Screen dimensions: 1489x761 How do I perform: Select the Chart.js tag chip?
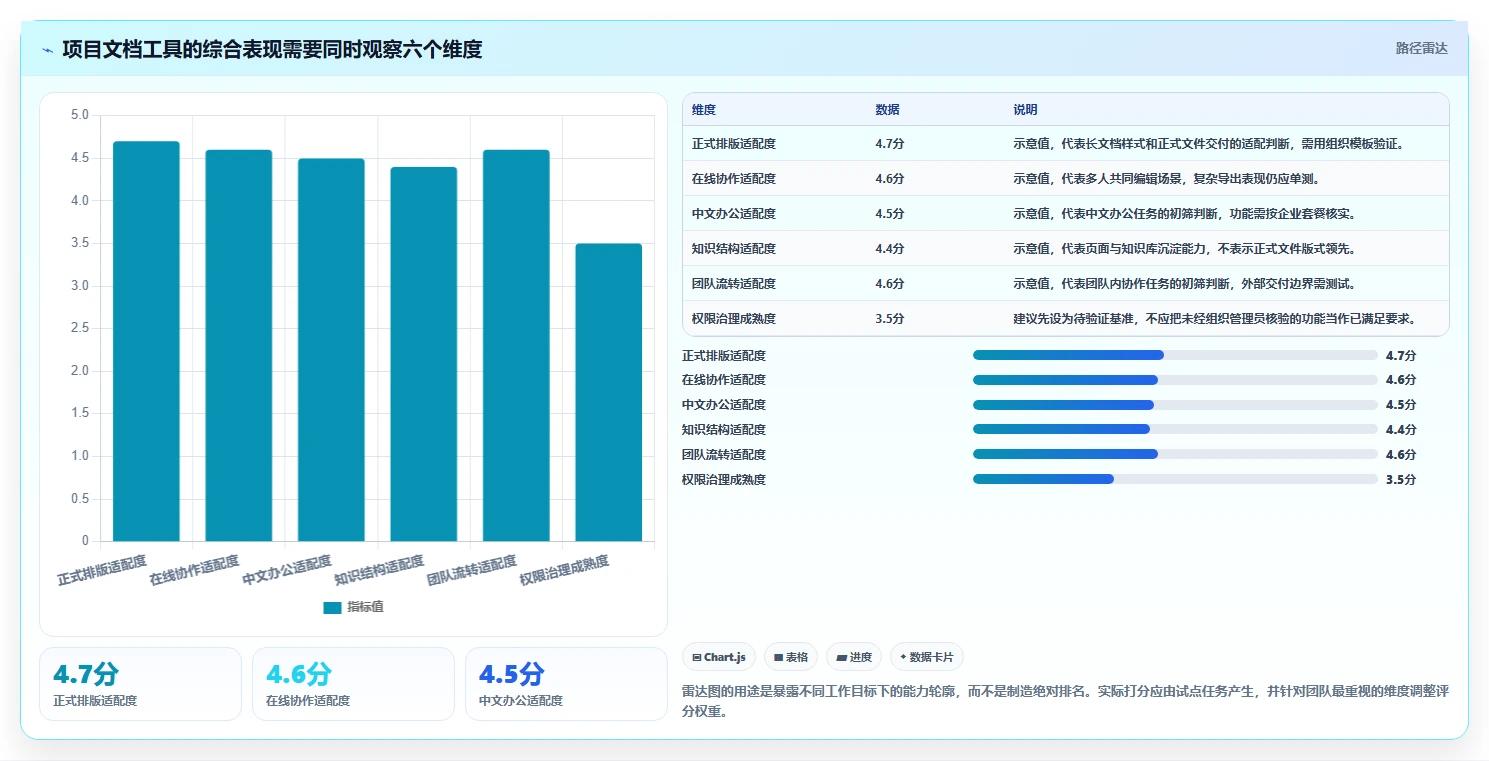click(x=719, y=657)
